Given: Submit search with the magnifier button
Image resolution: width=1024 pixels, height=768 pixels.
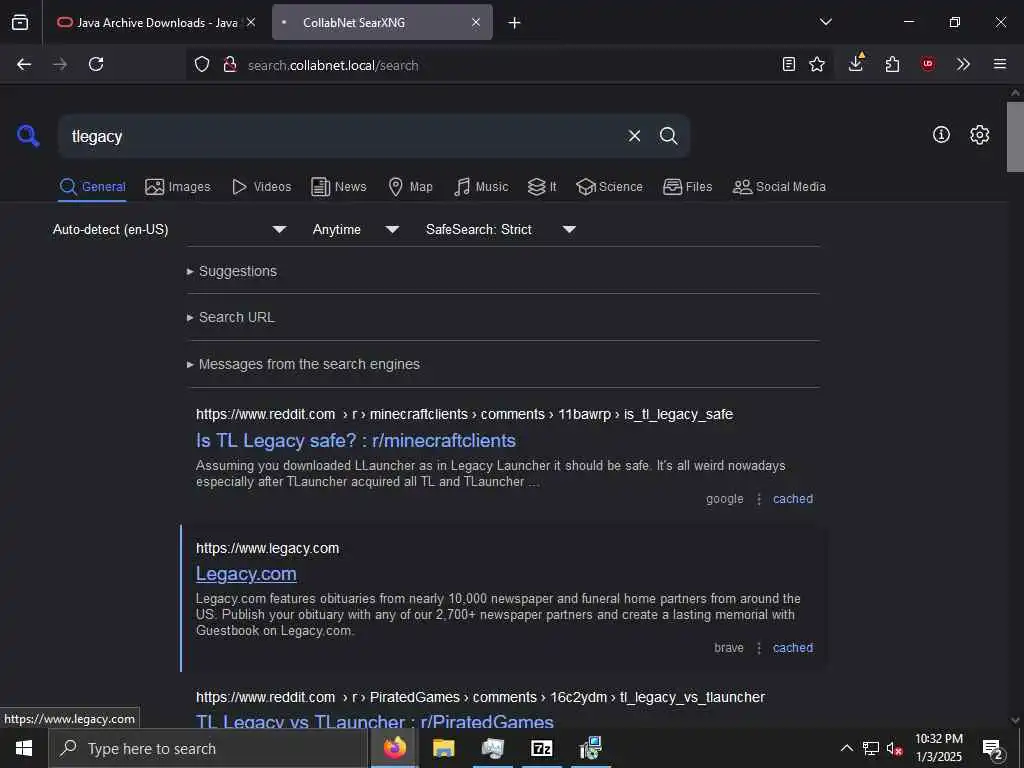Looking at the screenshot, I should 668,136.
